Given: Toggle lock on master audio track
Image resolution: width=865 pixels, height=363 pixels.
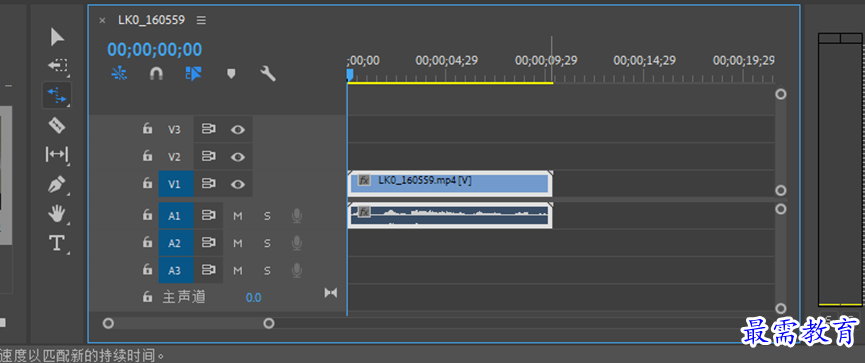Looking at the screenshot, I should pos(147,297).
